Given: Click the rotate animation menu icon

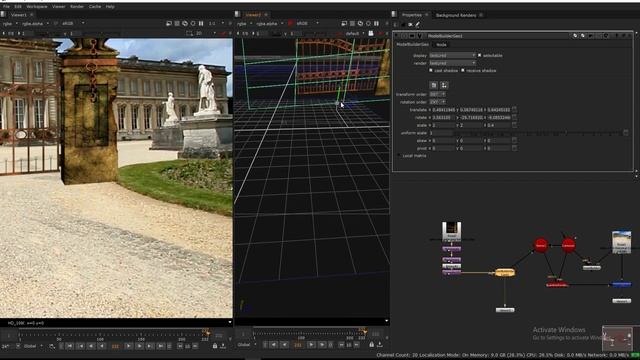Looking at the screenshot, I should [x=514, y=118].
